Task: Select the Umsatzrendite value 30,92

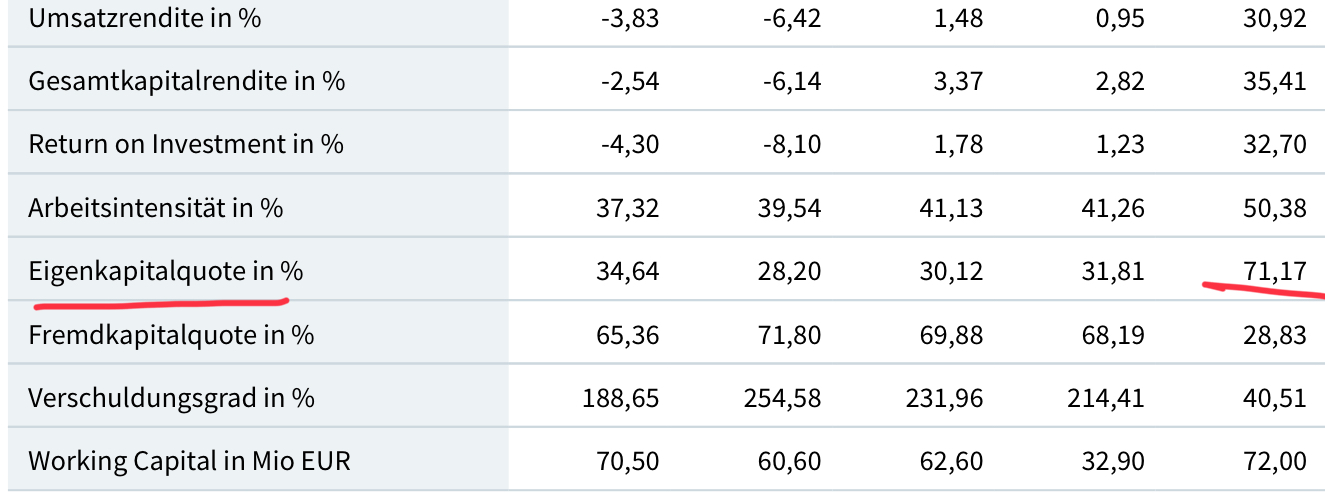Action: [x=1277, y=18]
